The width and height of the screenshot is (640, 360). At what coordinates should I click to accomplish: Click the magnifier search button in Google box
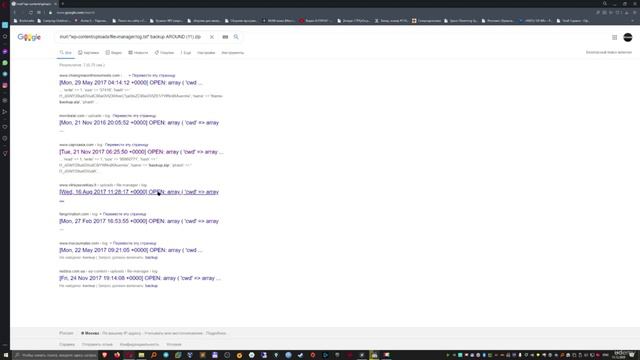coord(236,37)
